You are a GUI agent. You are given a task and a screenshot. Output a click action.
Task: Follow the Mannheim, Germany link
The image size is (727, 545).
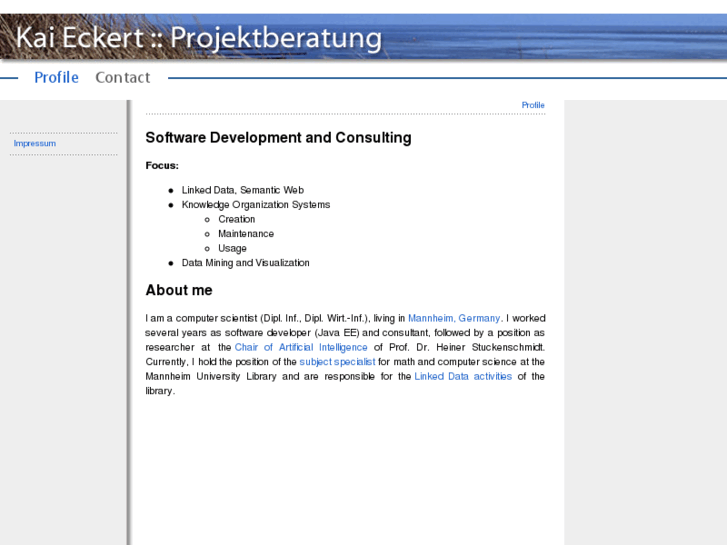coord(454,318)
